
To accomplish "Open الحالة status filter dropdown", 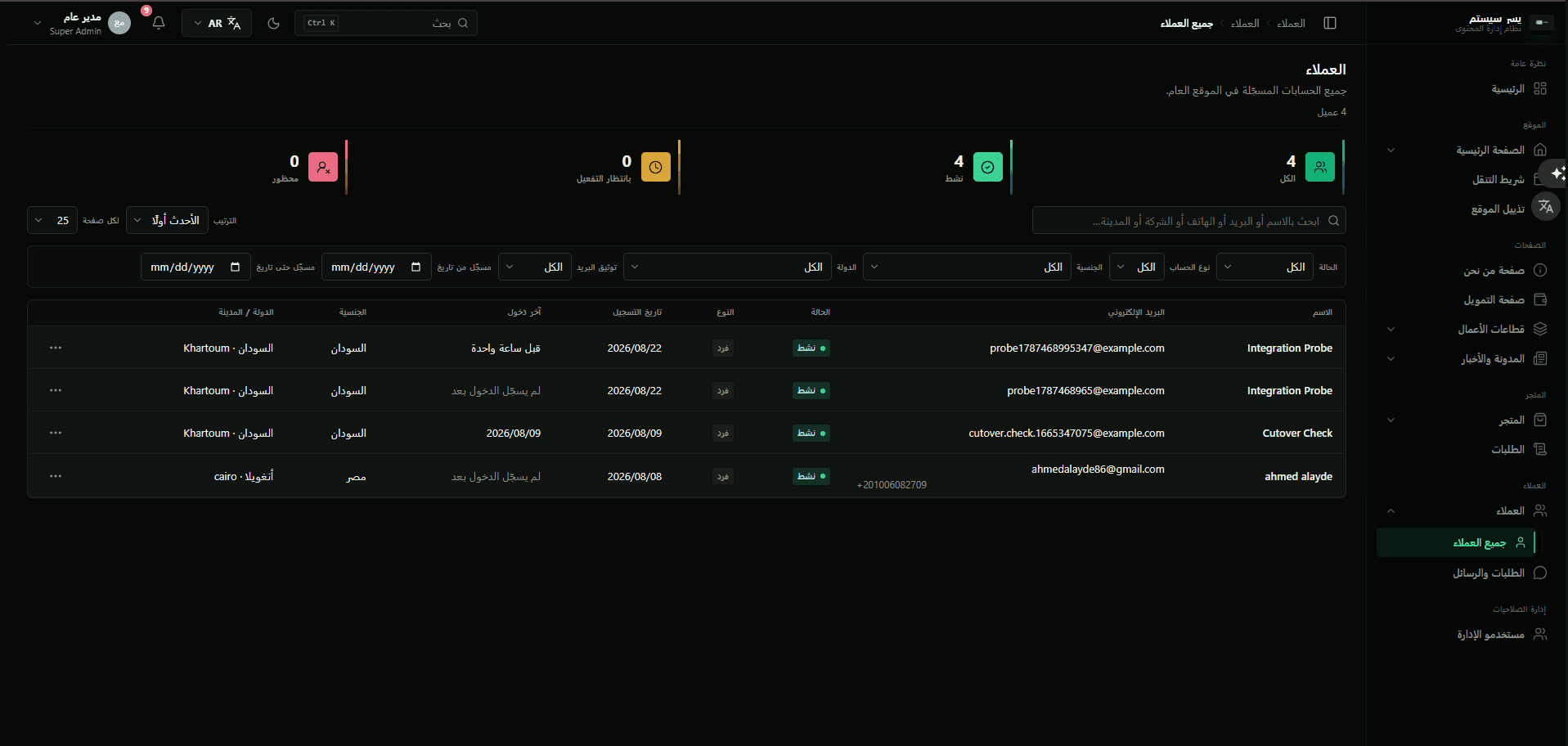I will point(1265,267).
